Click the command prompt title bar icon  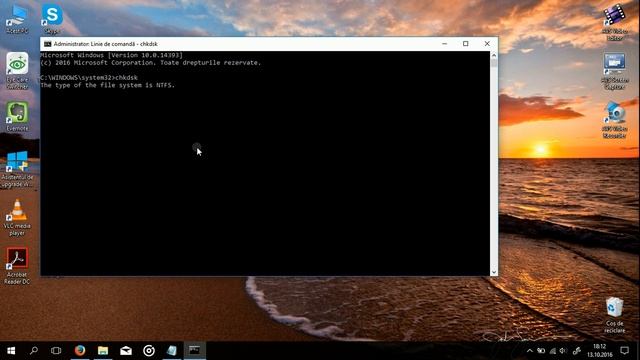point(47,44)
